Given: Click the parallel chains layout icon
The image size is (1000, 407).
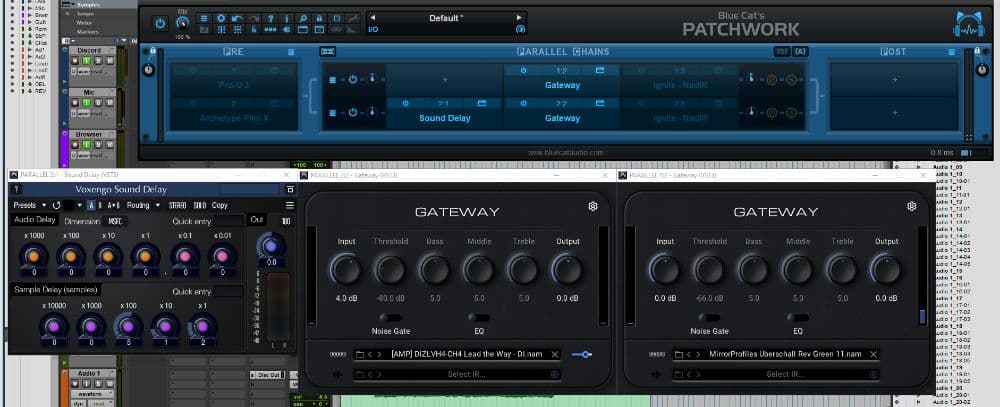Looking at the screenshot, I should pyautogui.click(x=328, y=52).
